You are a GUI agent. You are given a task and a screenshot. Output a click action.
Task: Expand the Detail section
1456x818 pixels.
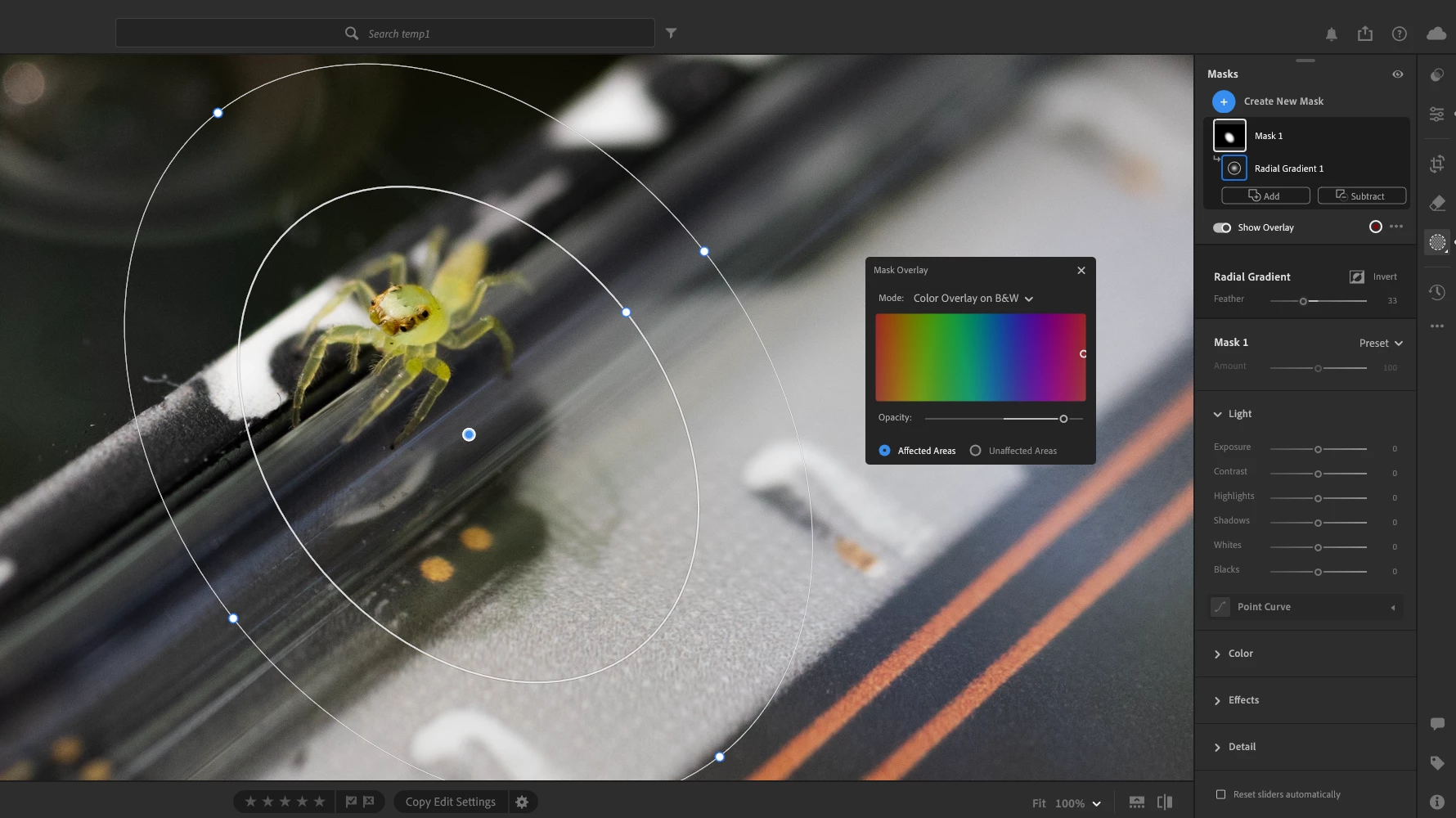pyautogui.click(x=1217, y=747)
